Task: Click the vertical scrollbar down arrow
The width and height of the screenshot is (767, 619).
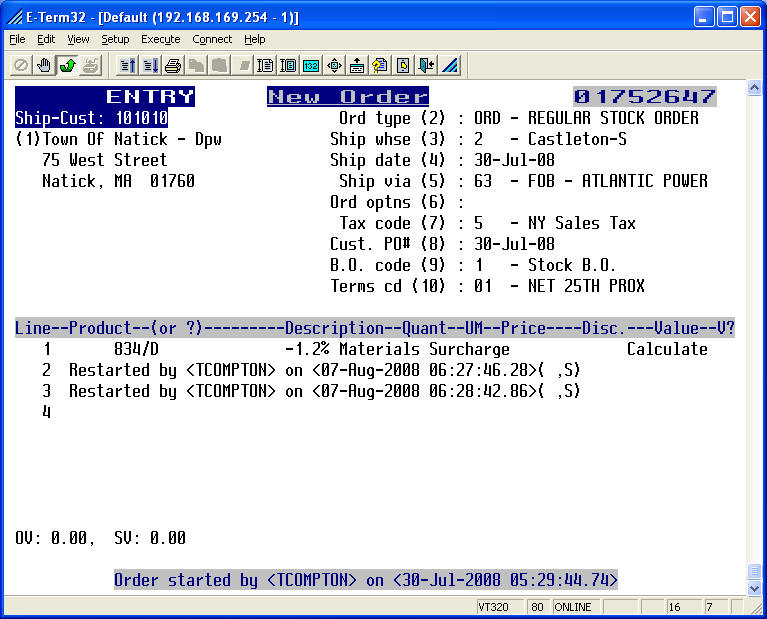Action: point(754,589)
